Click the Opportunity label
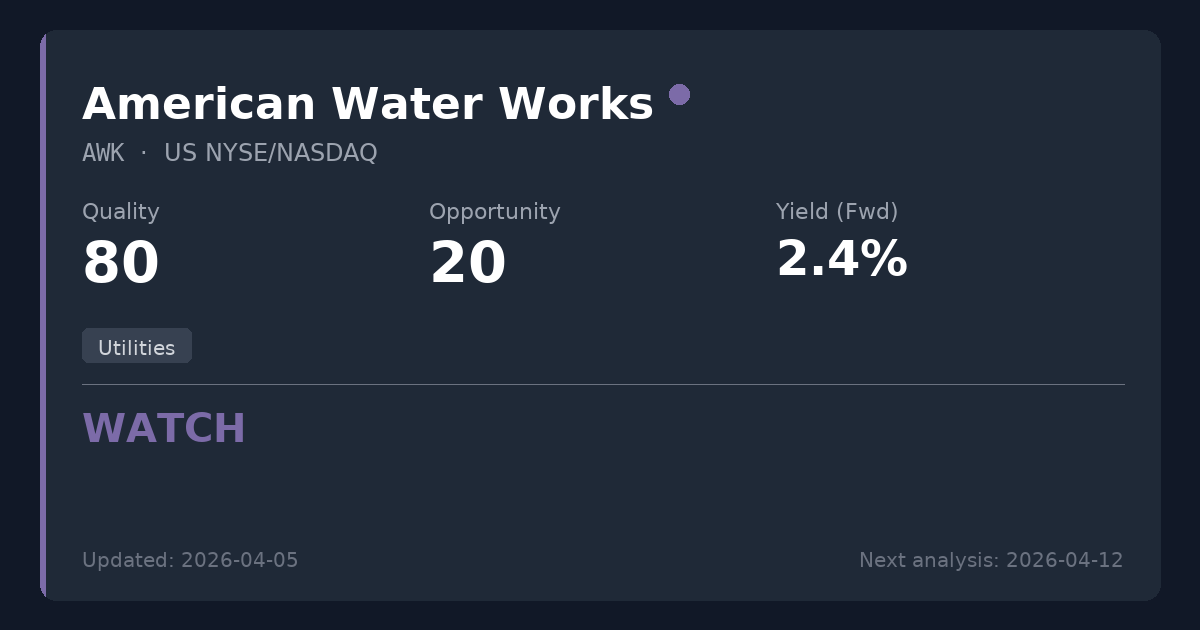Image resolution: width=1200 pixels, height=630 pixels. (494, 212)
